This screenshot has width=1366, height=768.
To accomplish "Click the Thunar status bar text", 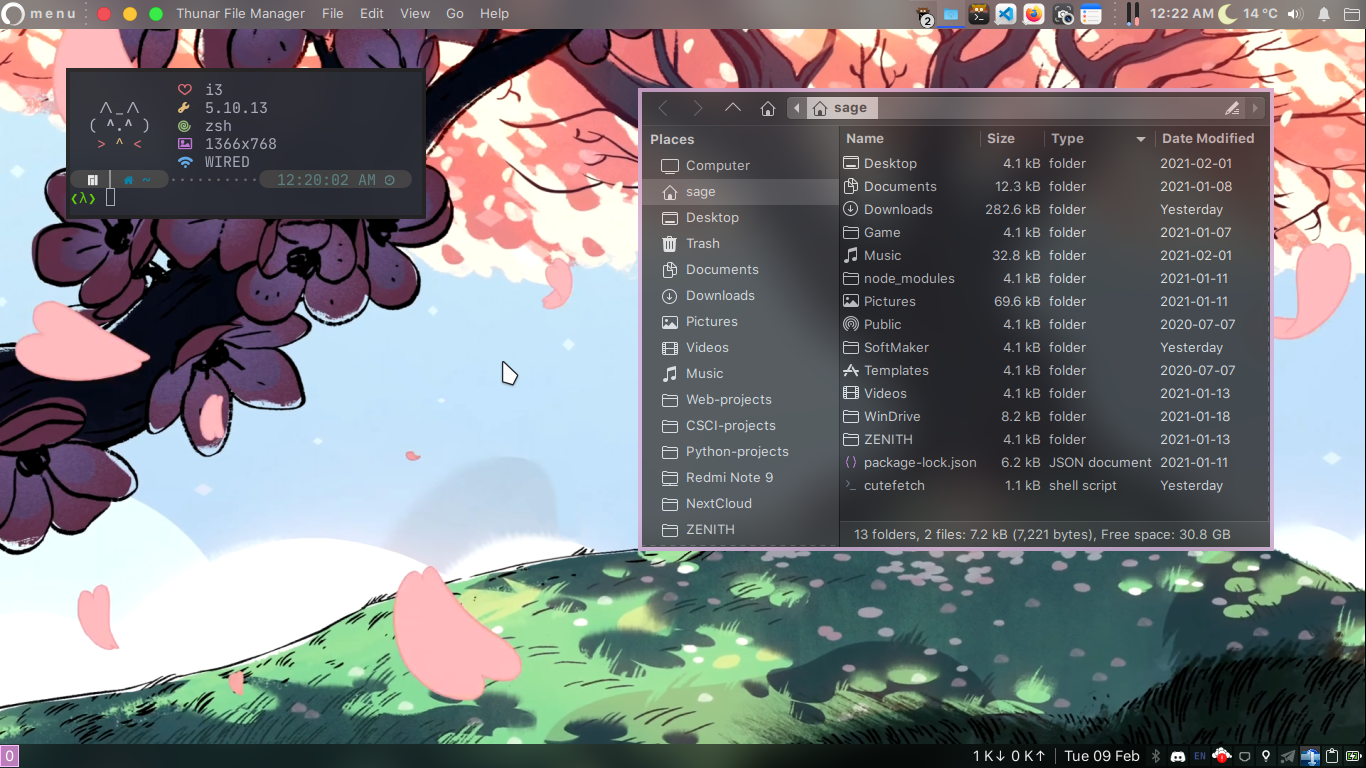I will (1042, 535).
